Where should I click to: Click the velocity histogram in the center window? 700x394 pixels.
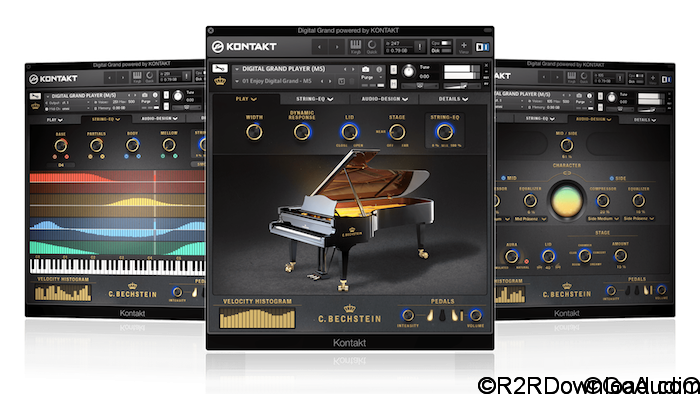pyautogui.click(x=257, y=319)
